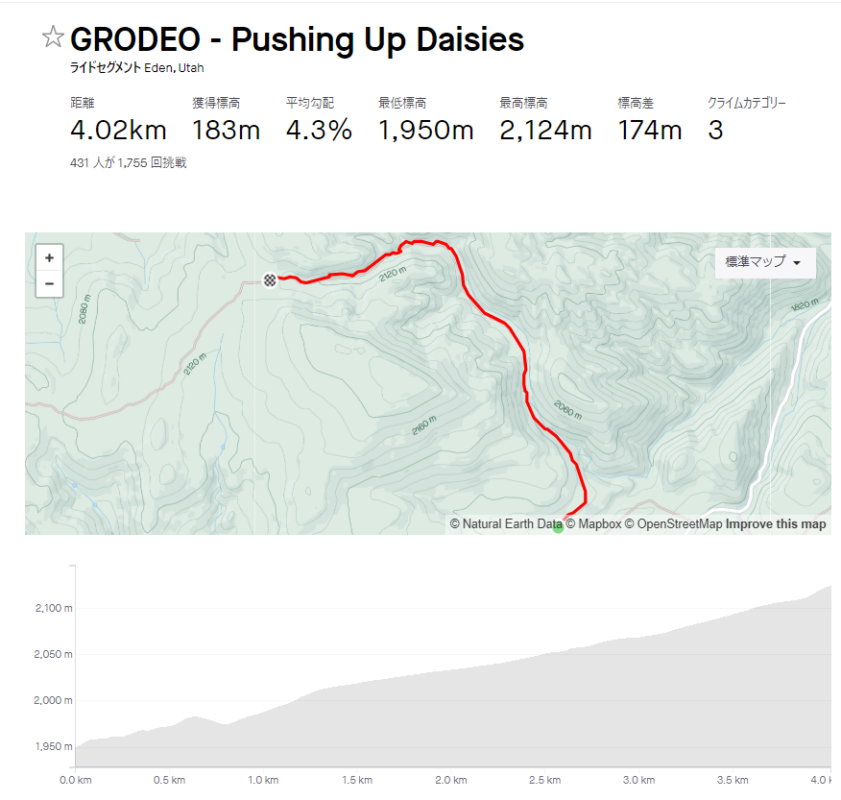Click the green start point marker
Viewport: 841px width, 800px height.
pos(558,527)
